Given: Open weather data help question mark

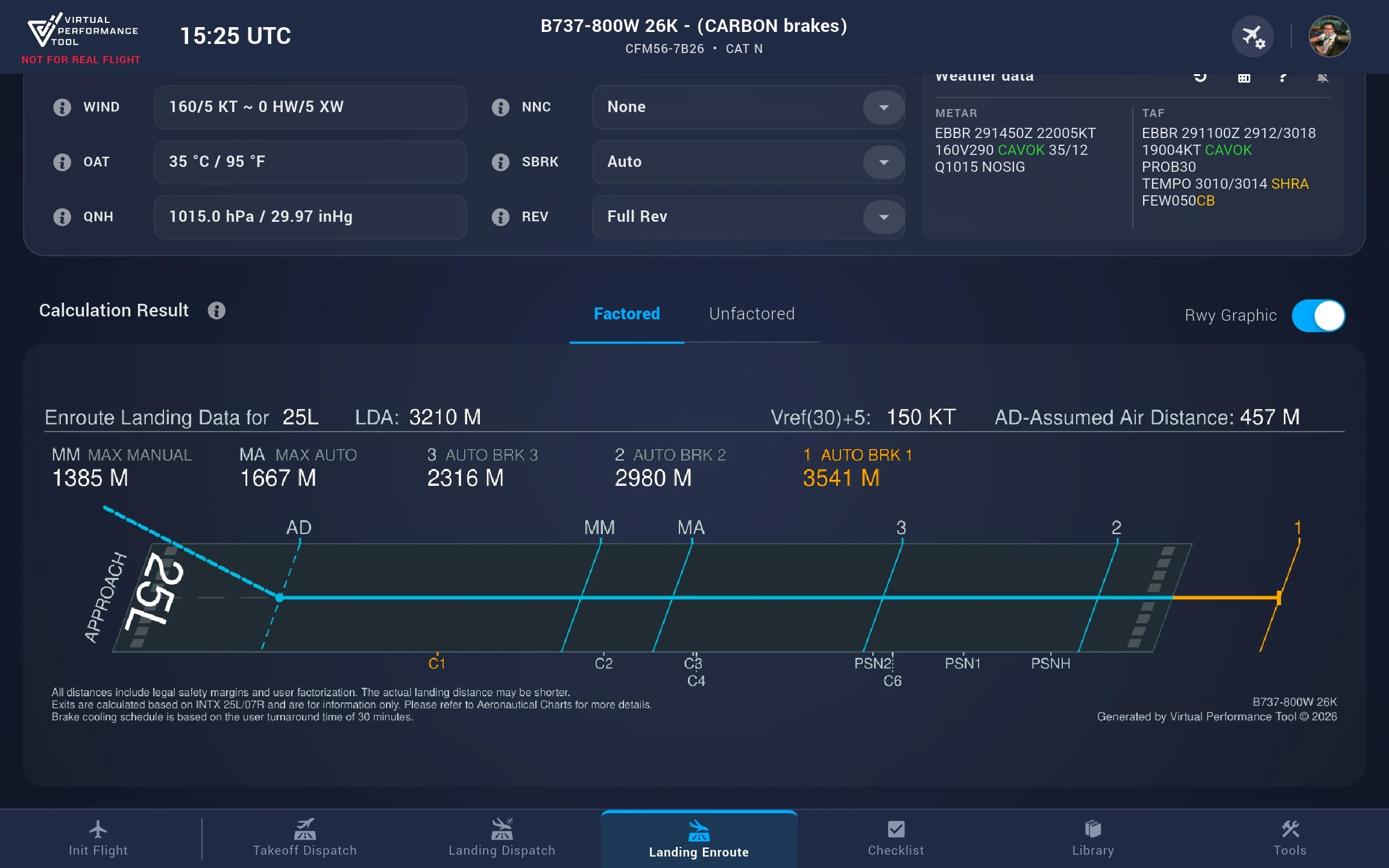Looking at the screenshot, I should point(1283,77).
